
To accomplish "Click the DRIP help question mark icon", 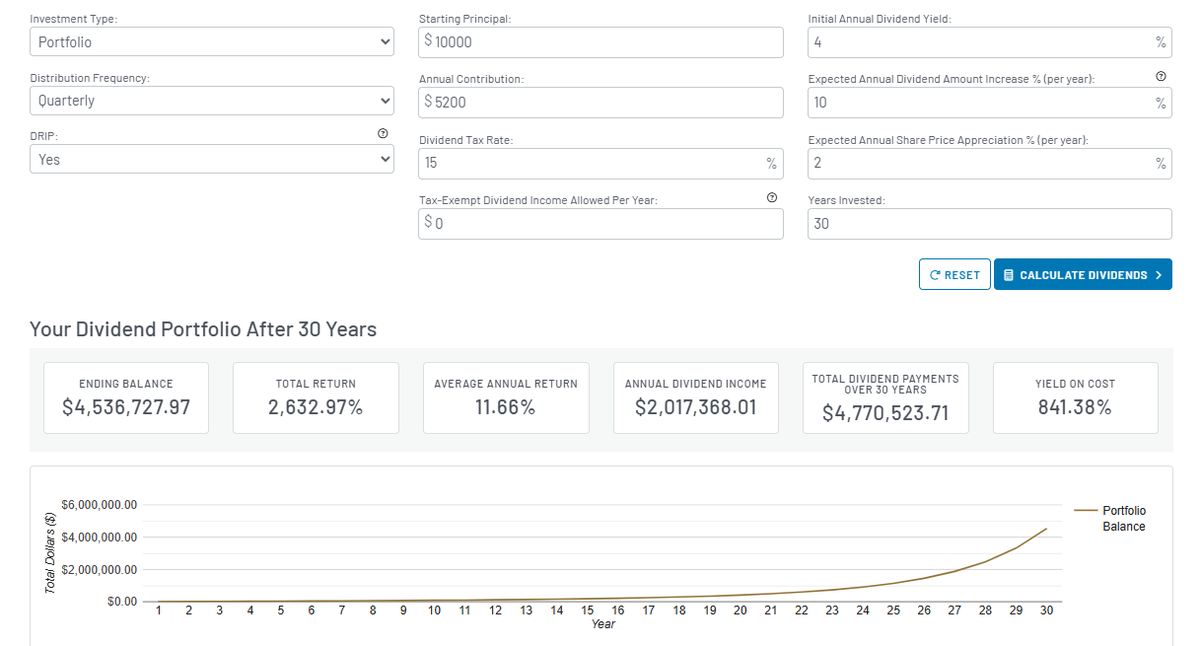I will click(382, 133).
